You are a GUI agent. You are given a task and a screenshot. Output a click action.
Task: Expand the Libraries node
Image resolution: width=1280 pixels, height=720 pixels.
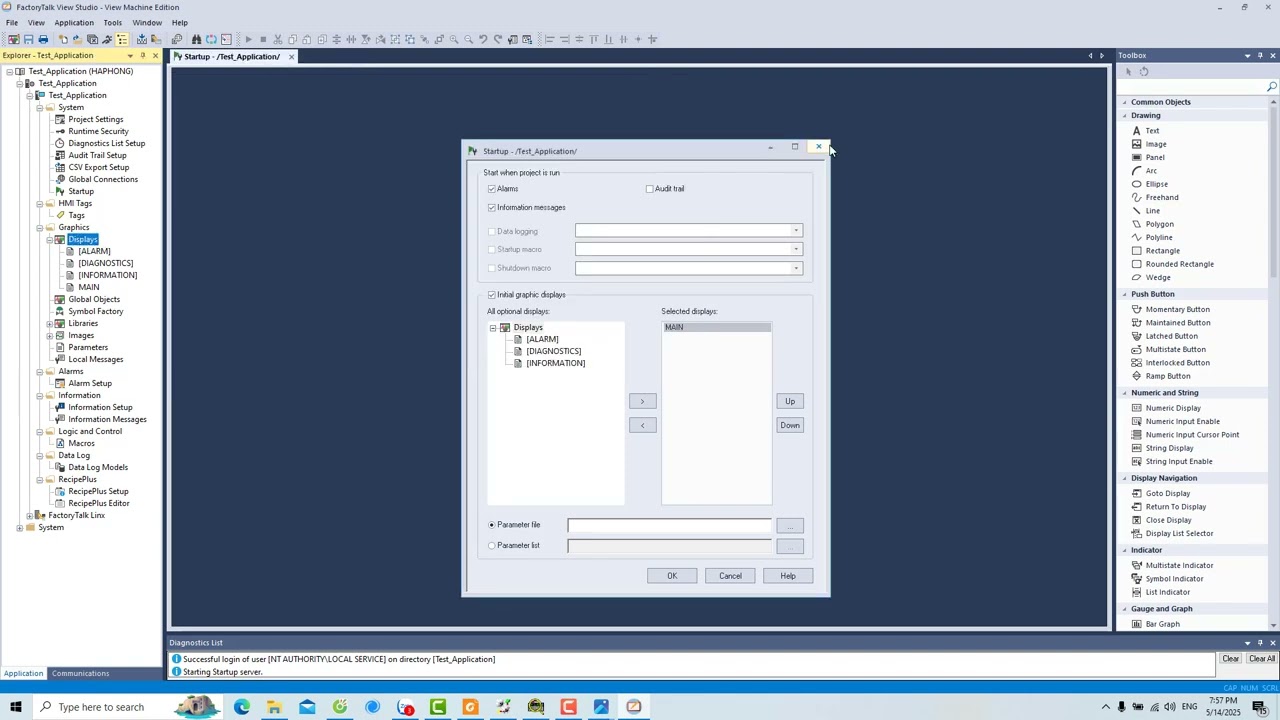point(49,323)
